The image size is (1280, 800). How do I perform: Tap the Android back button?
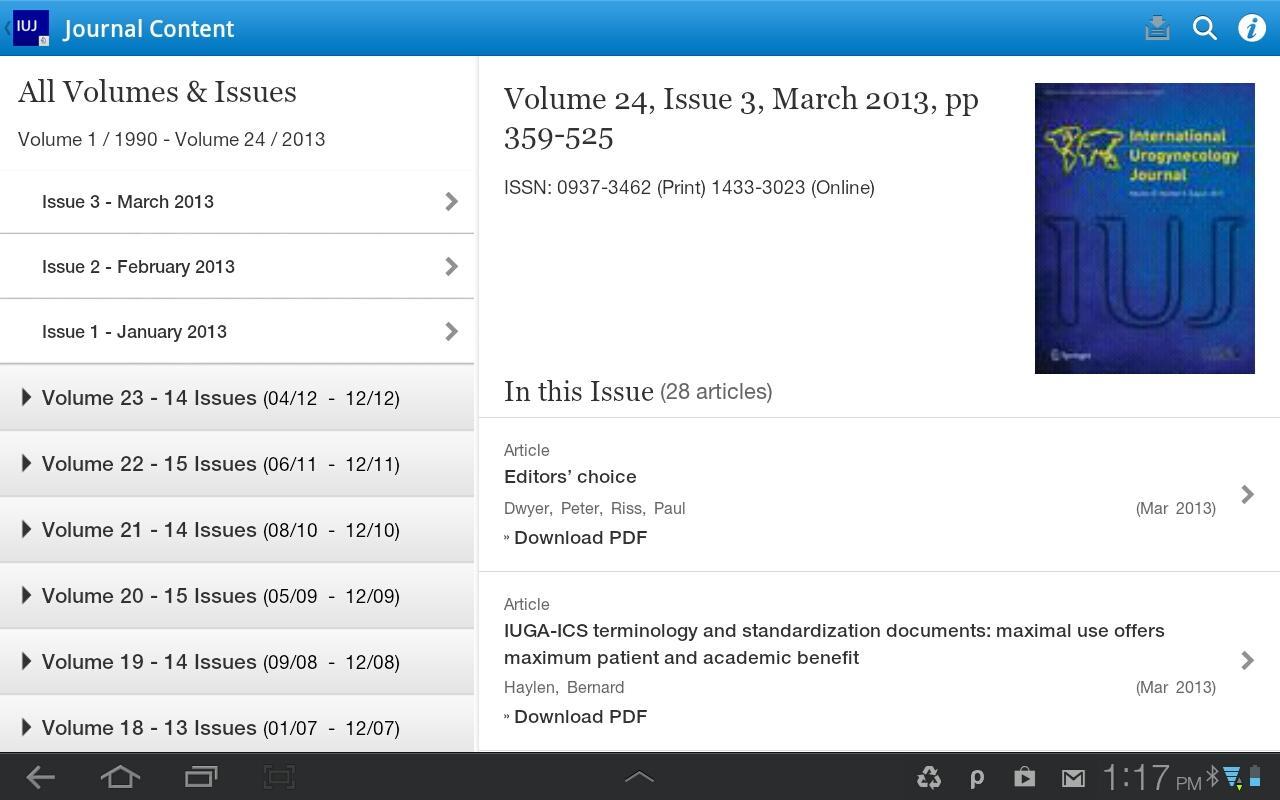[40, 777]
